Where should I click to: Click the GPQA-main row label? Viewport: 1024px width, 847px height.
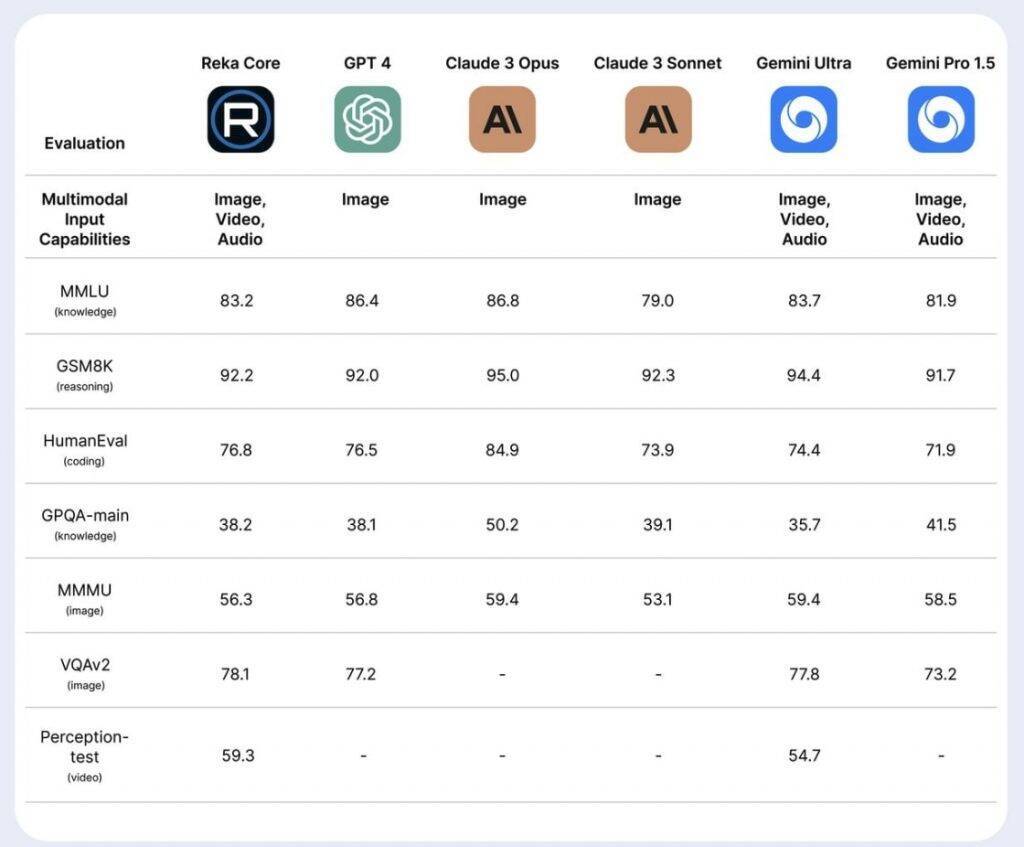coord(85,523)
